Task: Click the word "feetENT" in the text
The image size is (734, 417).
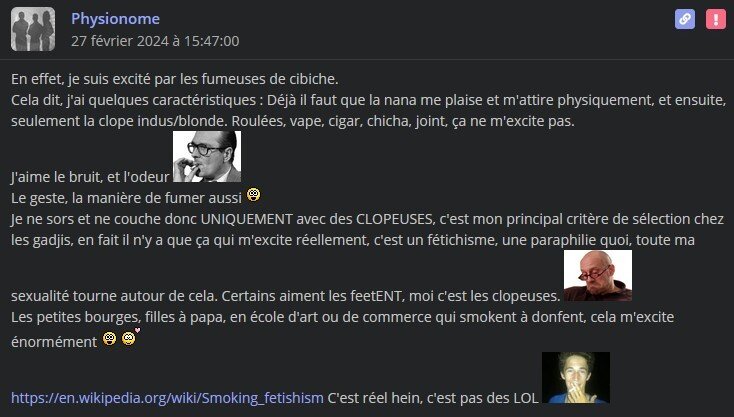Action: (376, 296)
